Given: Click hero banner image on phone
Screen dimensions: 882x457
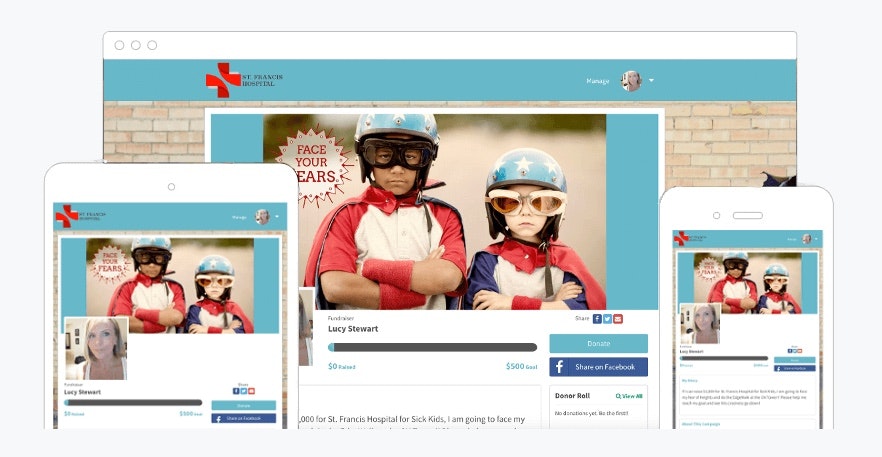Looking at the screenshot, I should click(x=748, y=283).
